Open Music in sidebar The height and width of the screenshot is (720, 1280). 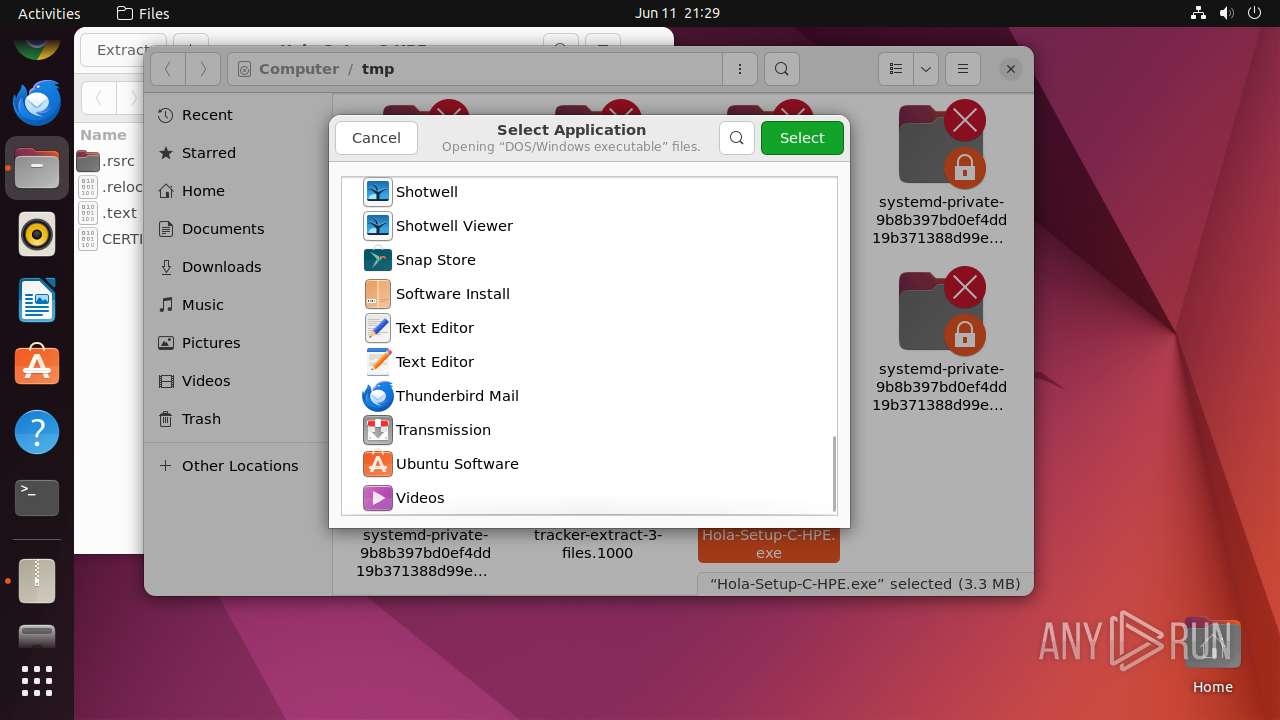[x=238, y=305]
